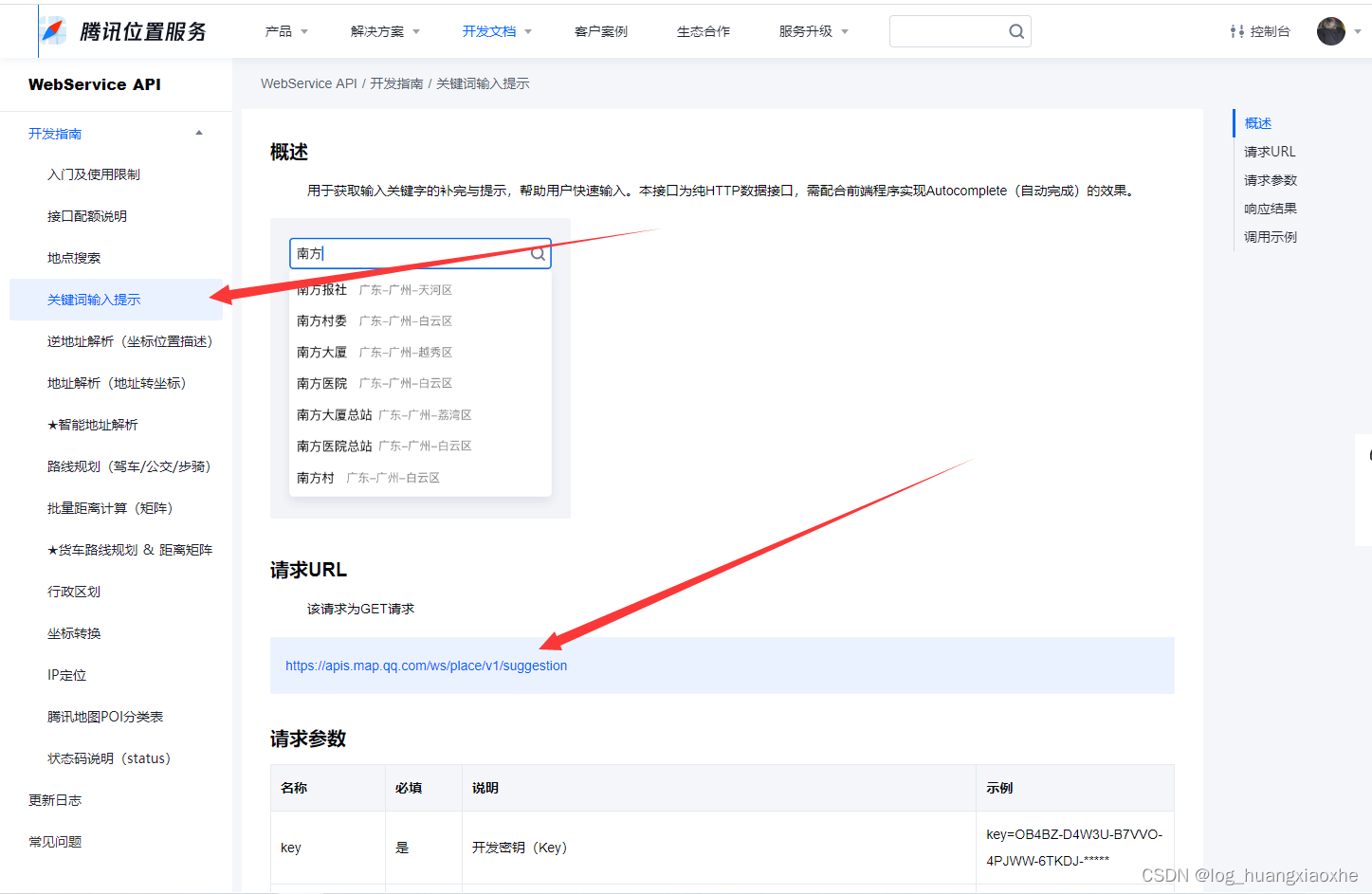The image size is (1372, 894).
Task: Jump to 概述 in page outline
Action: click(1258, 123)
